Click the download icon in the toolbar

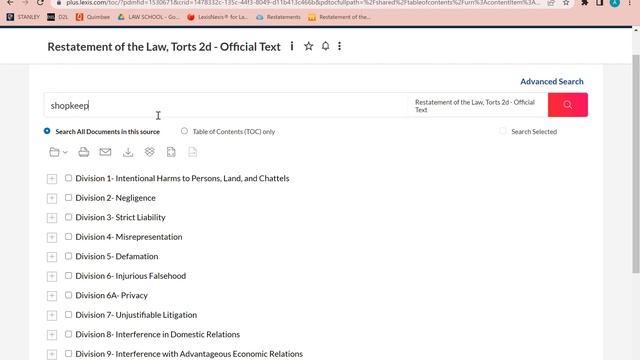tap(128, 152)
